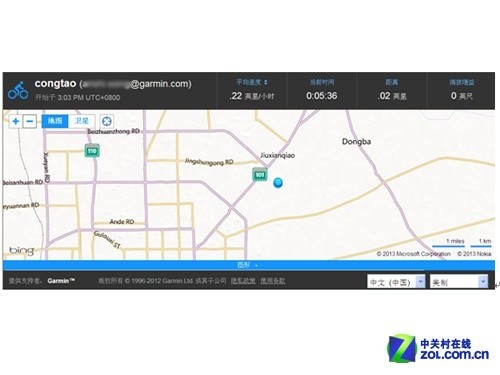Click the Garmin brand name in footer
This screenshot has width=500, height=375.
[61, 281]
